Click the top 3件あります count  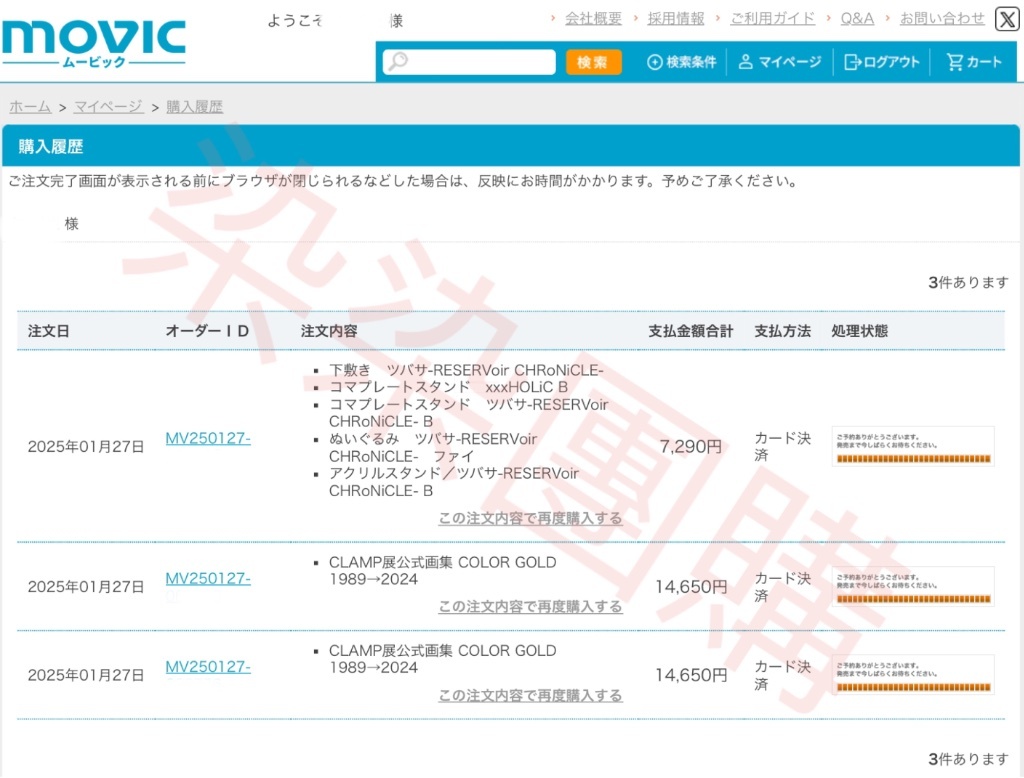coord(968,282)
